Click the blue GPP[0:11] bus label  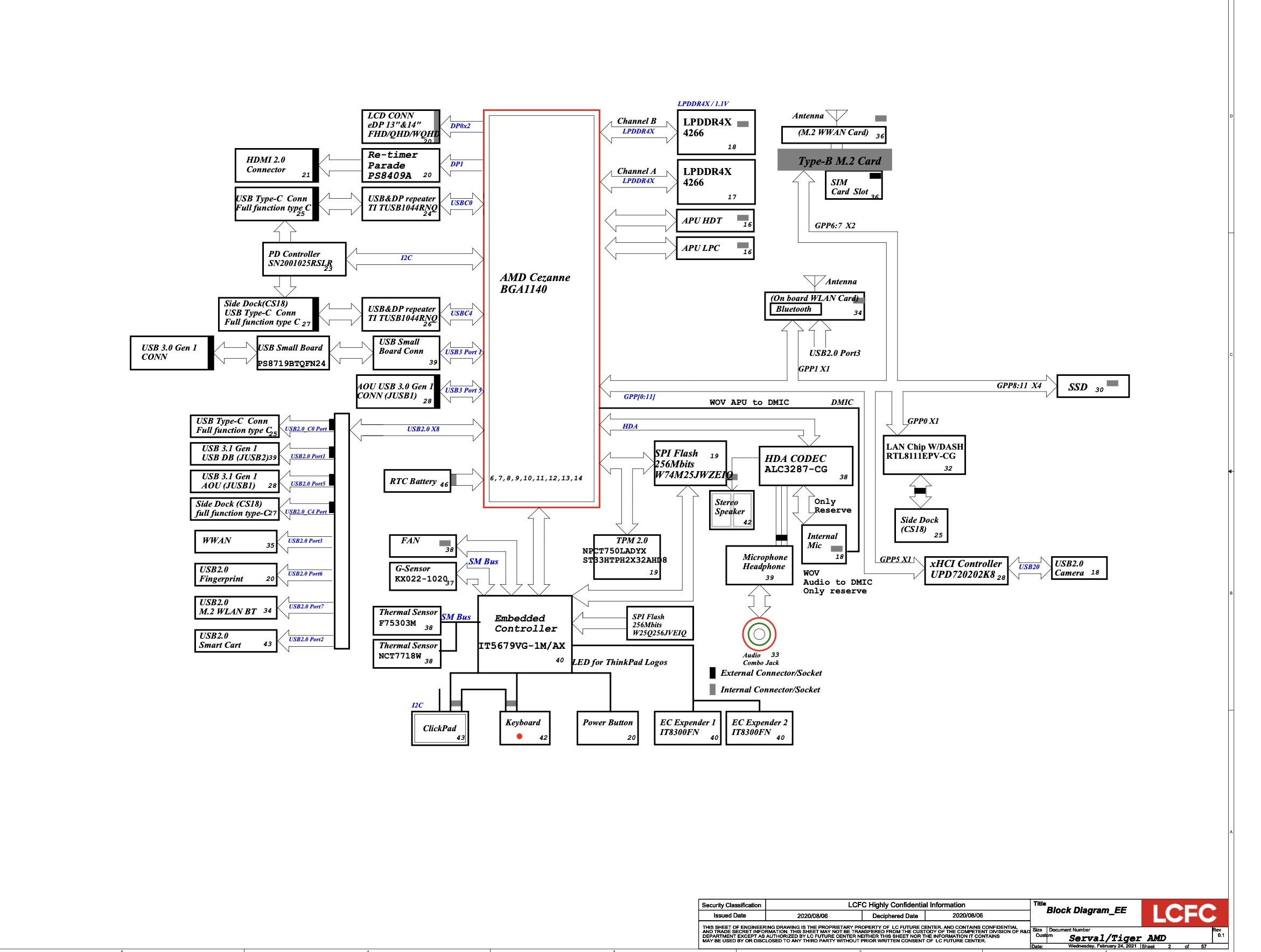pyautogui.click(x=639, y=396)
